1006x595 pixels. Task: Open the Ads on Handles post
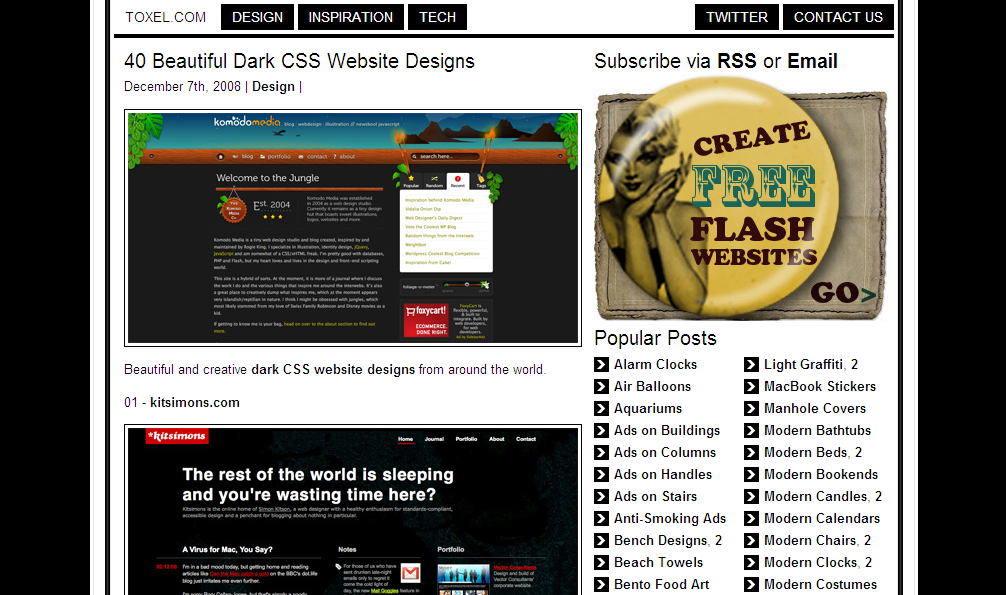(663, 474)
